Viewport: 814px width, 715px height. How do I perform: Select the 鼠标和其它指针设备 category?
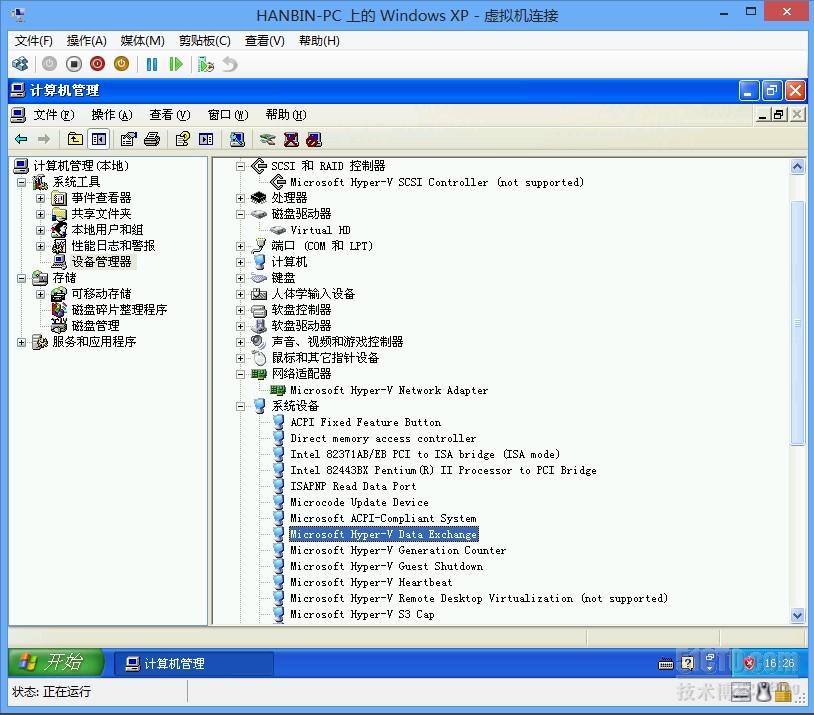(325, 358)
